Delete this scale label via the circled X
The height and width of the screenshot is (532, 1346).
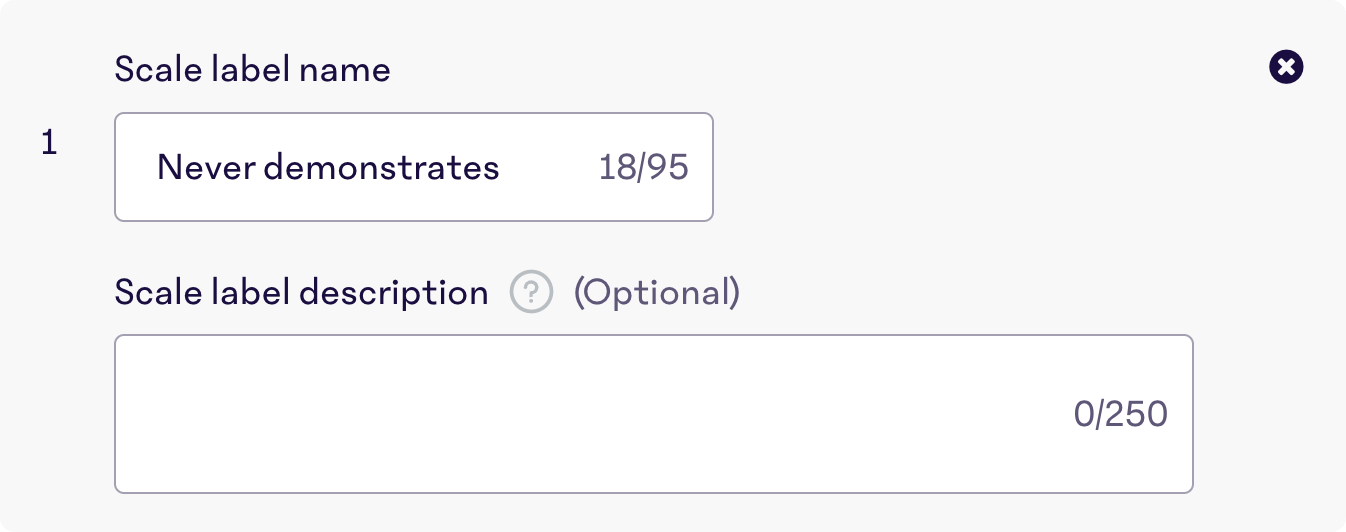click(x=1286, y=68)
